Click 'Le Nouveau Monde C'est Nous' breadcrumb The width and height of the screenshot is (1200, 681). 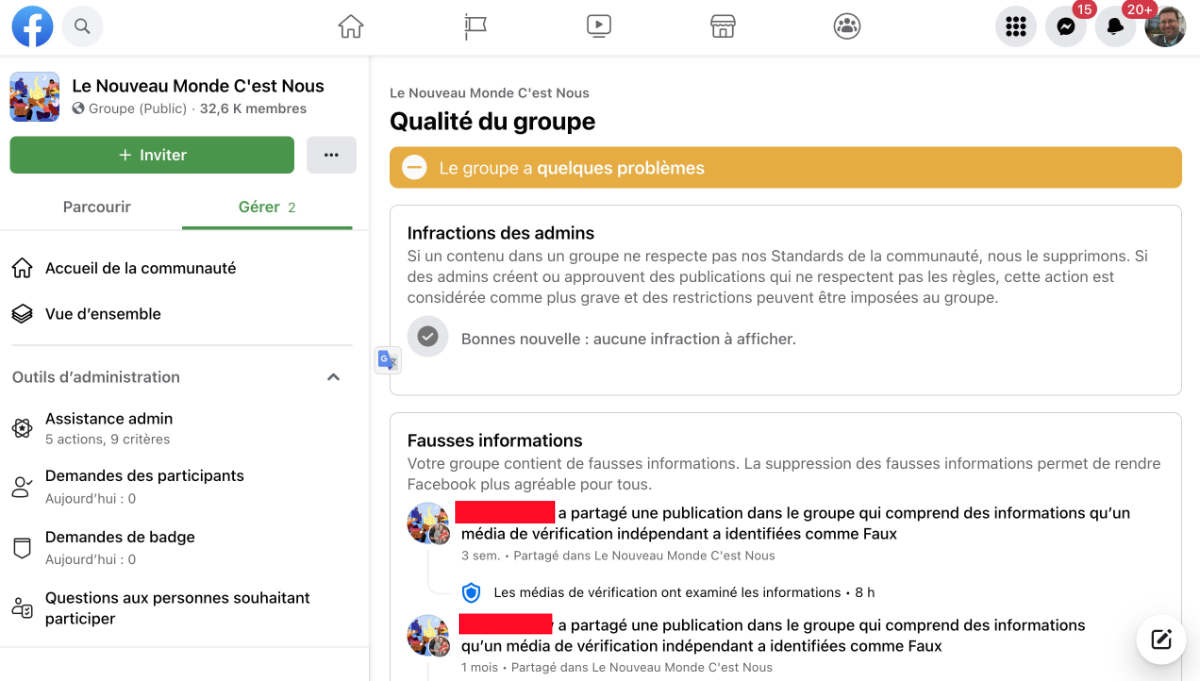click(489, 93)
